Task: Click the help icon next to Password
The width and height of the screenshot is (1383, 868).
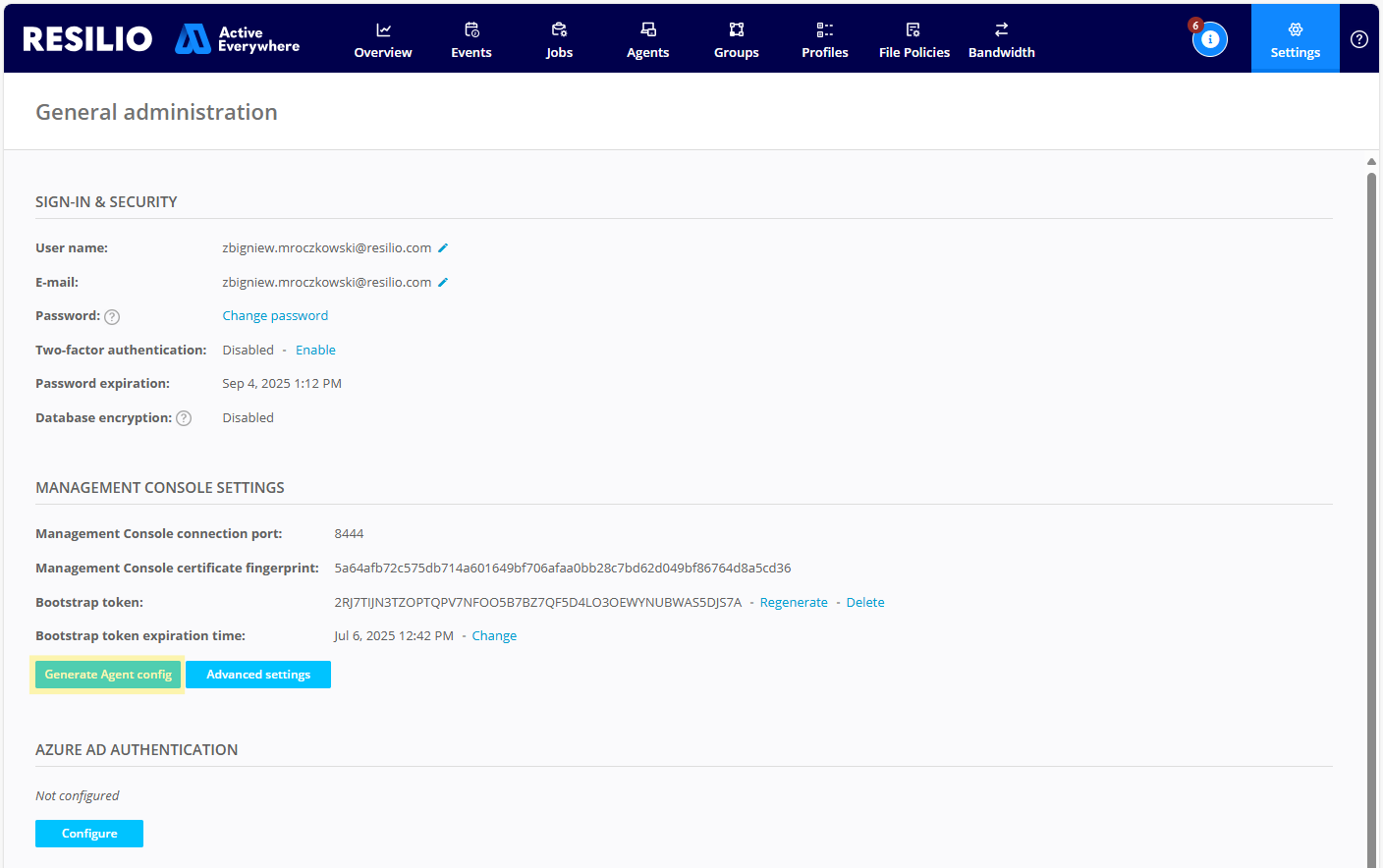Action: click(x=112, y=317)
